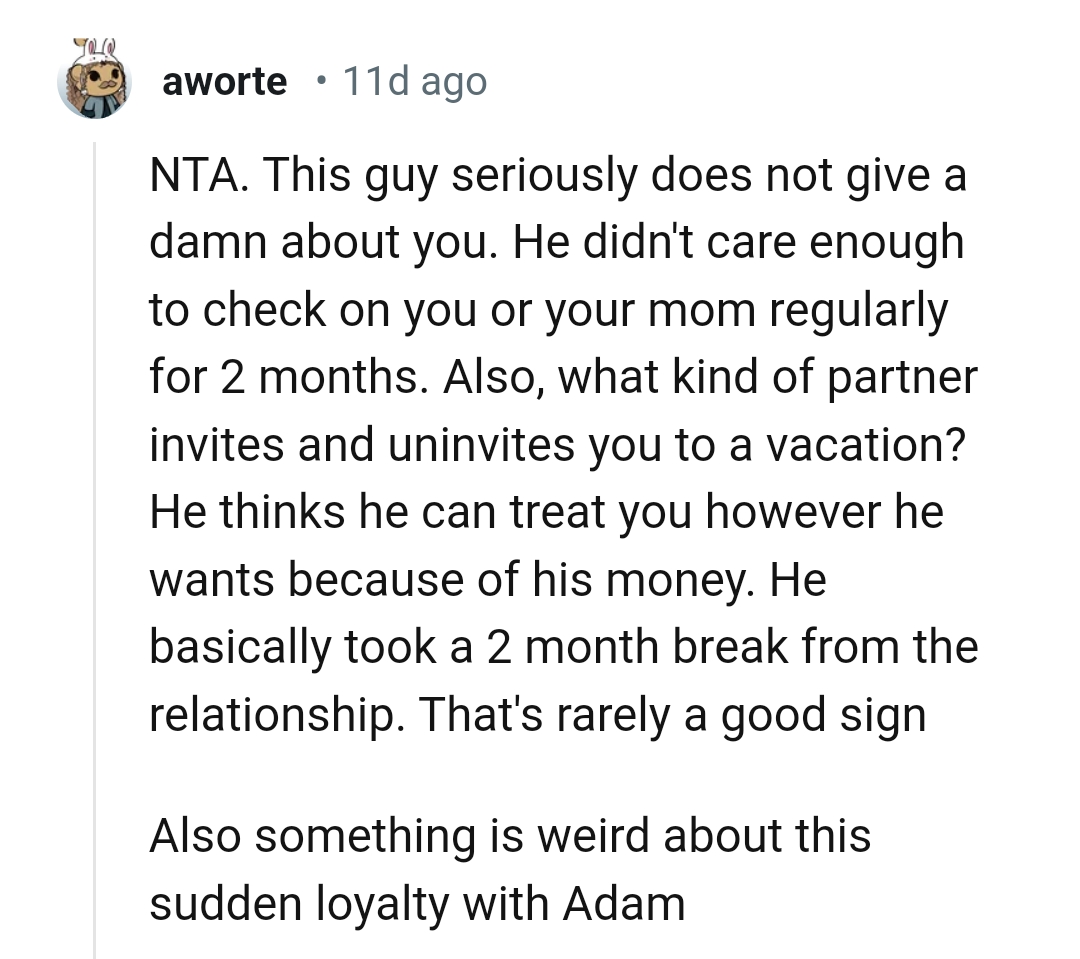Click the username aworte
This screenshot has height=959, width=1080.
point(224,82)
